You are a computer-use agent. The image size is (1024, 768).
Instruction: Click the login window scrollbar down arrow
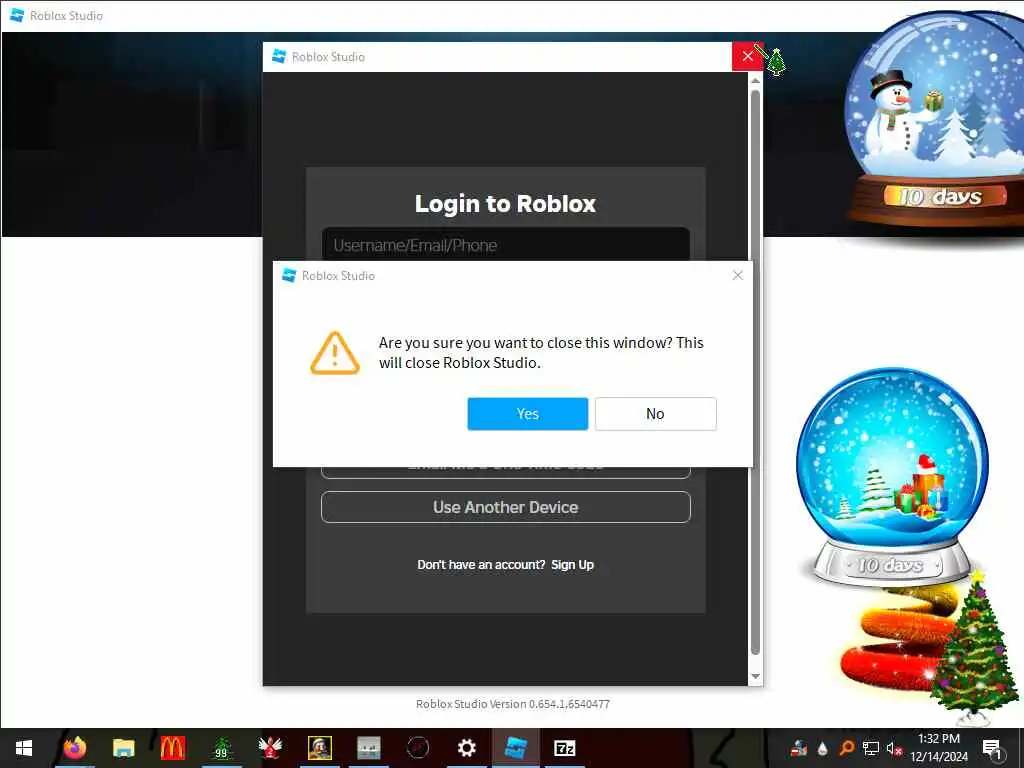tap(755, 677)
